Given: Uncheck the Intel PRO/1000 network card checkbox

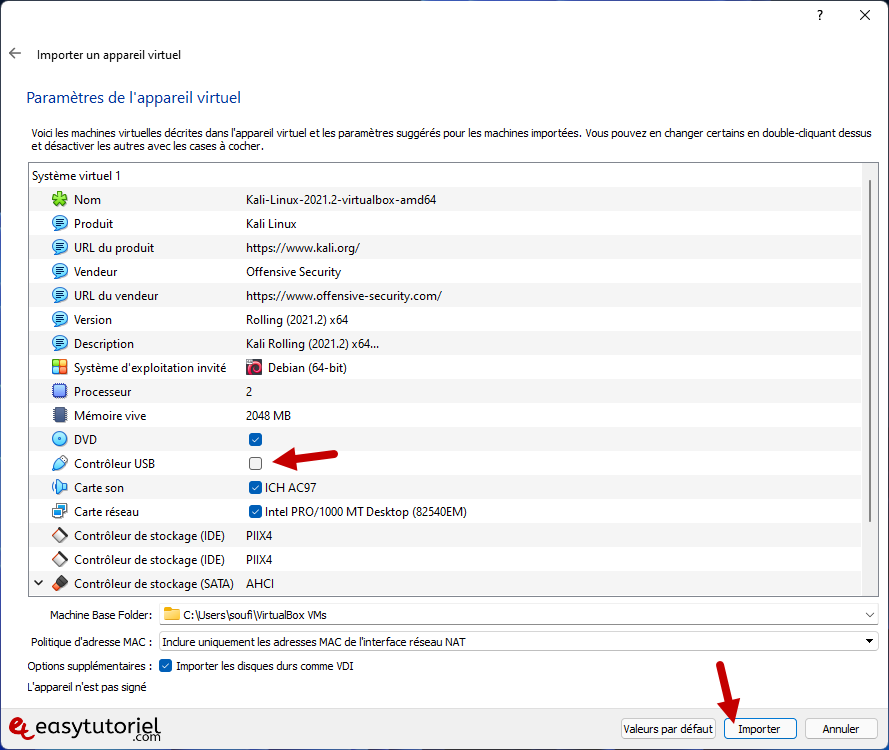Looking at the screenshot, I should 255,511.
